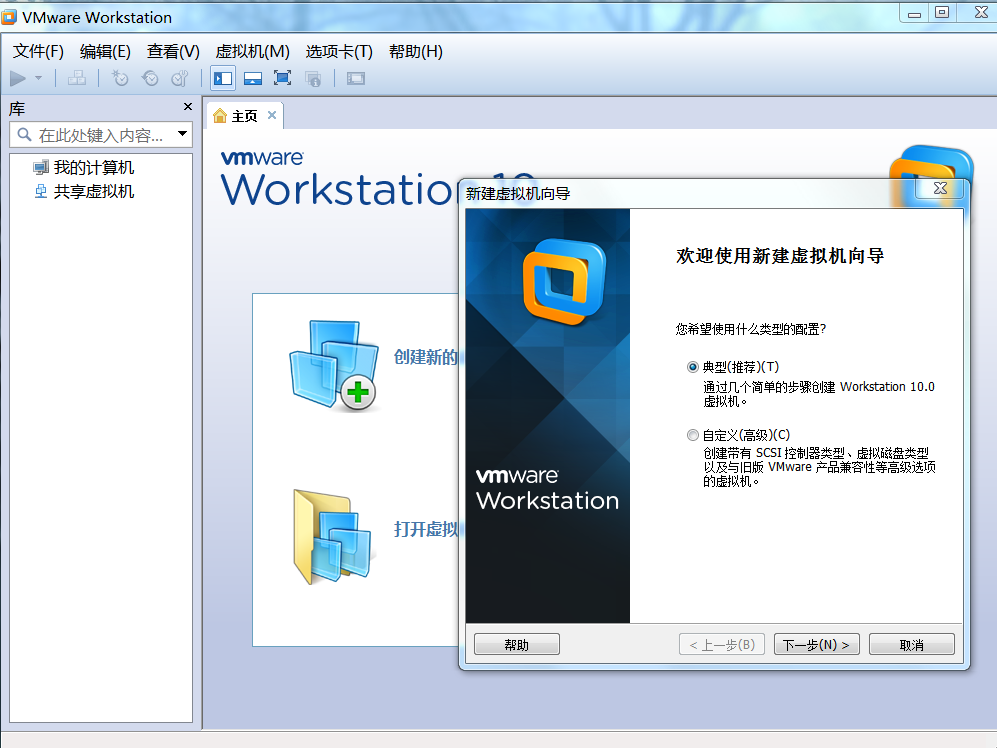Open the 帮助(H) menu
Screen dimensions: 997x748
[x=416, y=52]
